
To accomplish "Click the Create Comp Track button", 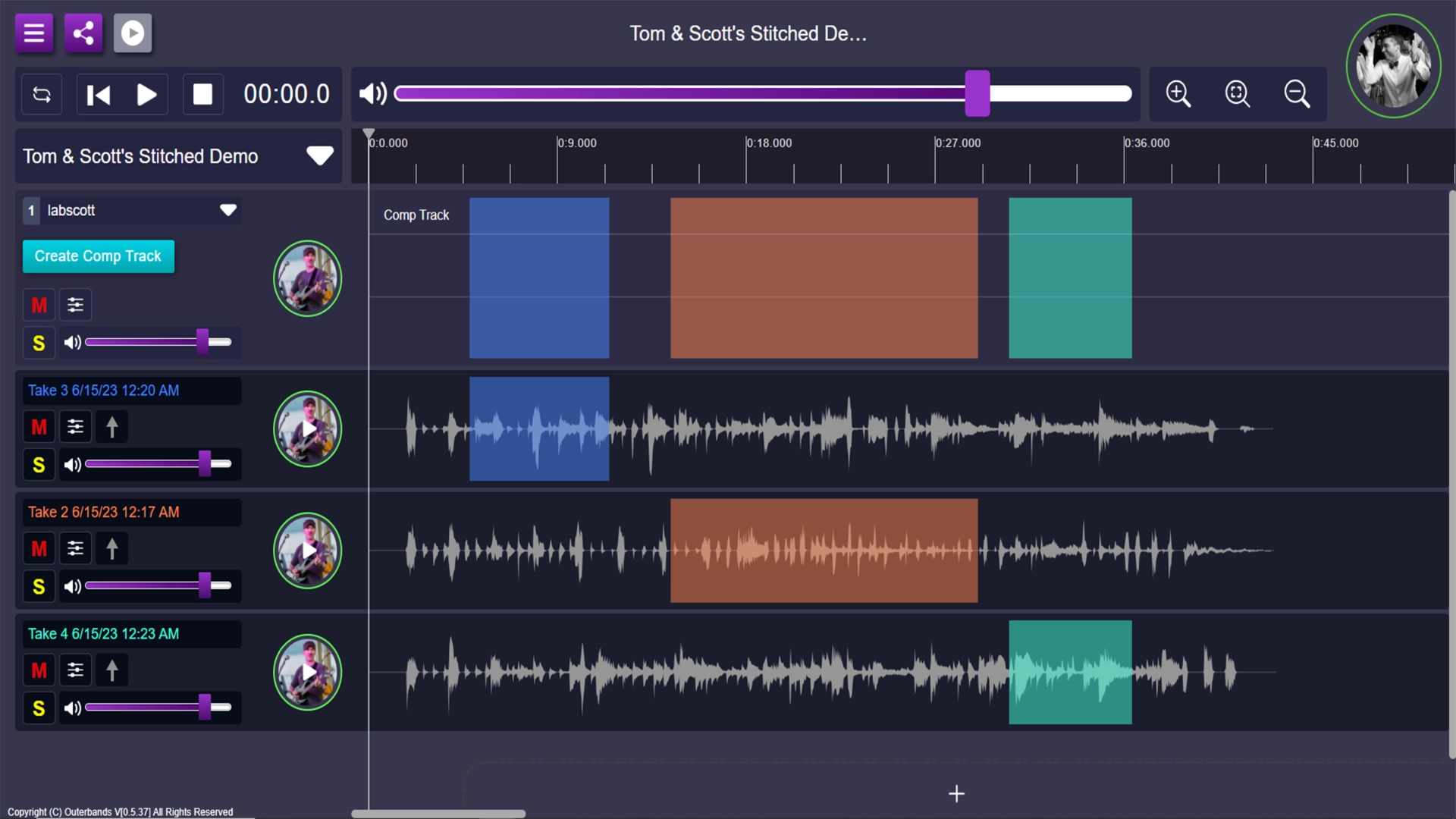I will click(x=99, y=256).
